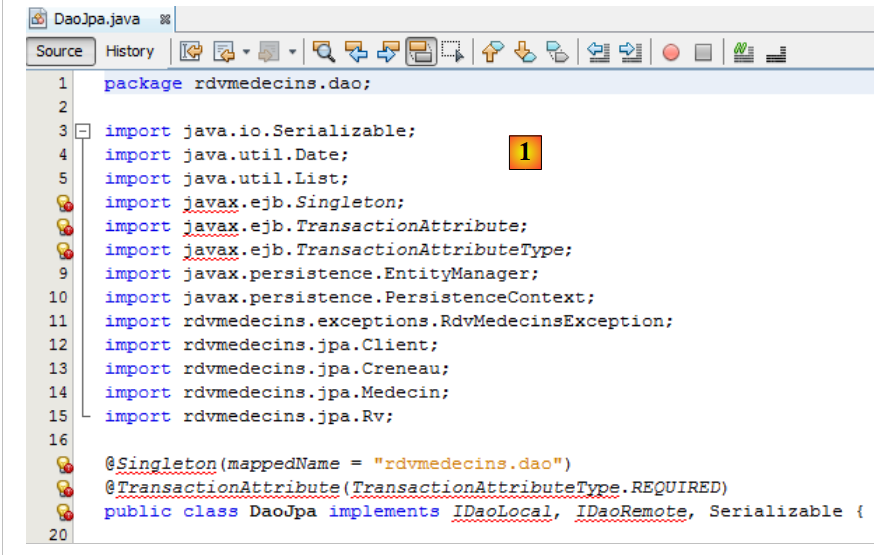Click Find Selection magnifier icon

(x=323, y=52)
